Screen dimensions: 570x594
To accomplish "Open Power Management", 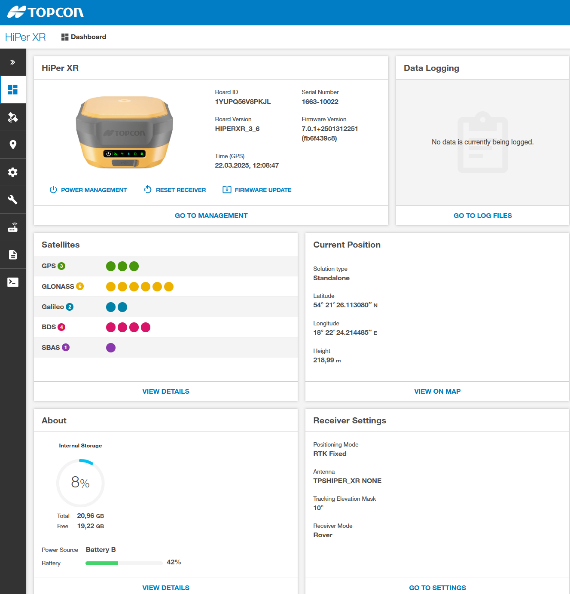I will (94, 190).
